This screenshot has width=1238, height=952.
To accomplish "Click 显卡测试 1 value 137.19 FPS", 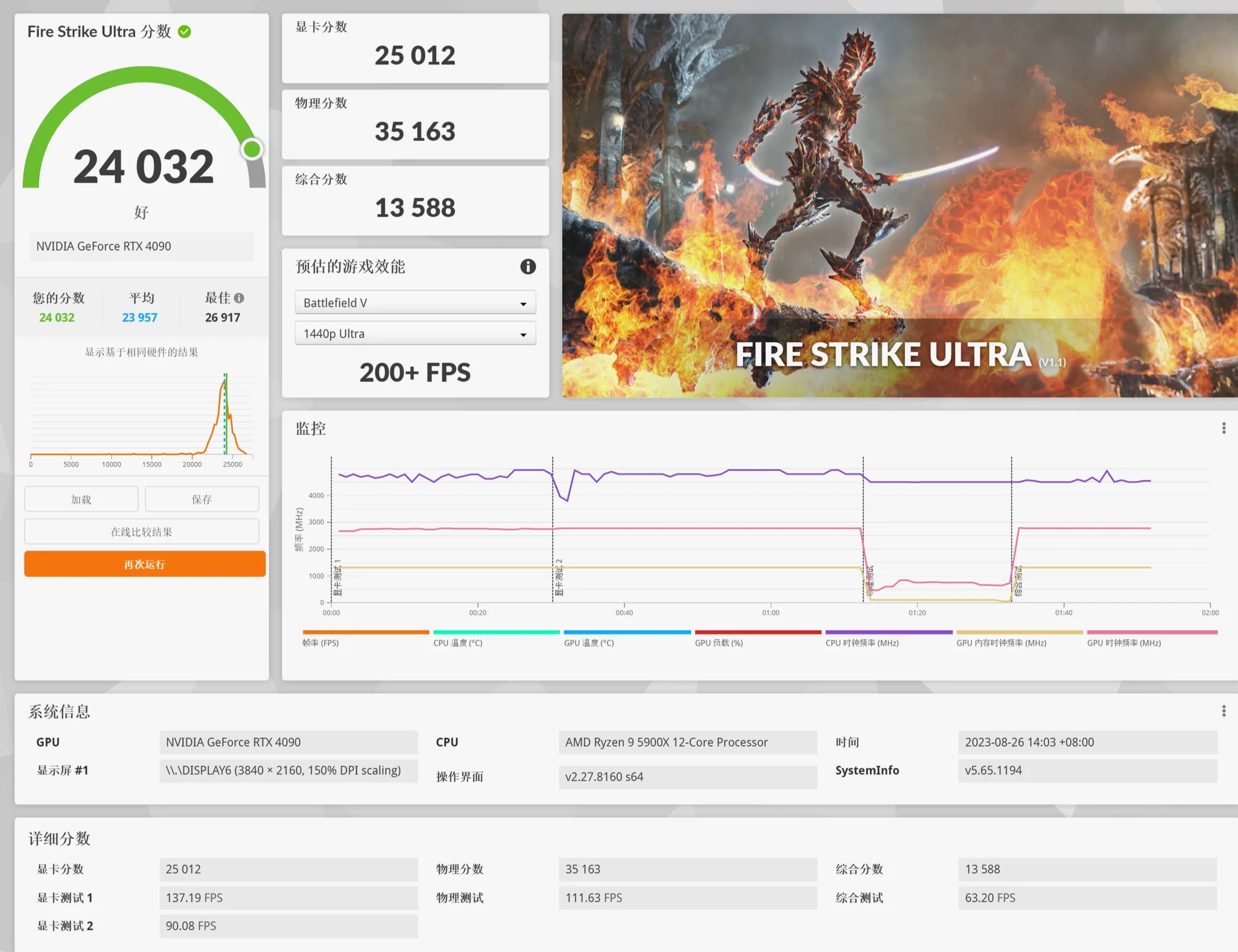I will pos(288,898).
